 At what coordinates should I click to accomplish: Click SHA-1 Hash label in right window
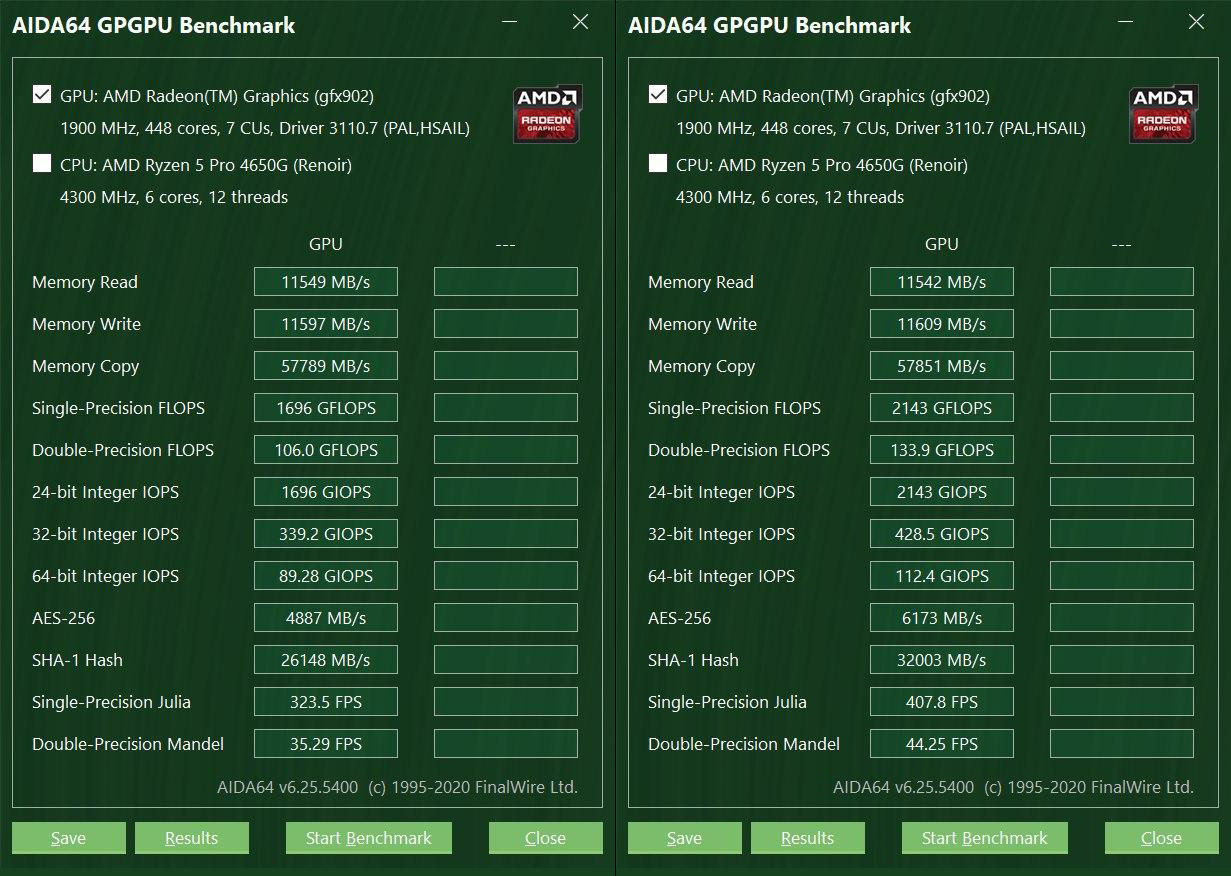pos(693,660)
